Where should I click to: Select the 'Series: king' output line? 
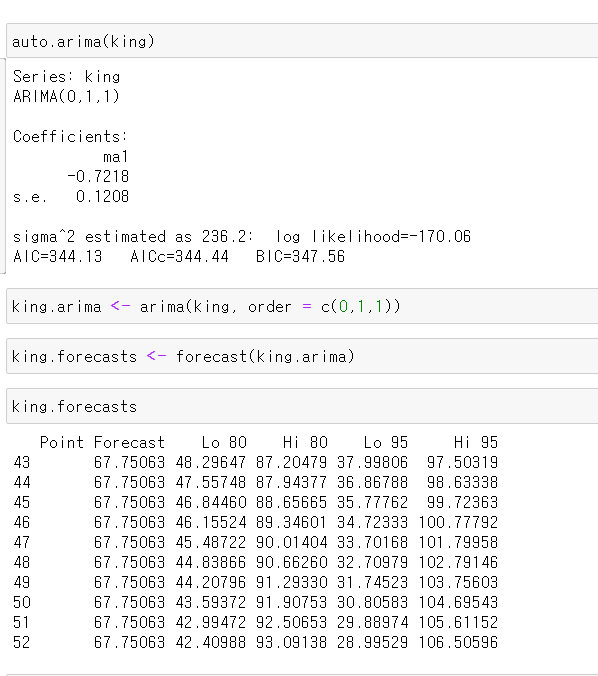pyautogui.click(x=66, y=76)
